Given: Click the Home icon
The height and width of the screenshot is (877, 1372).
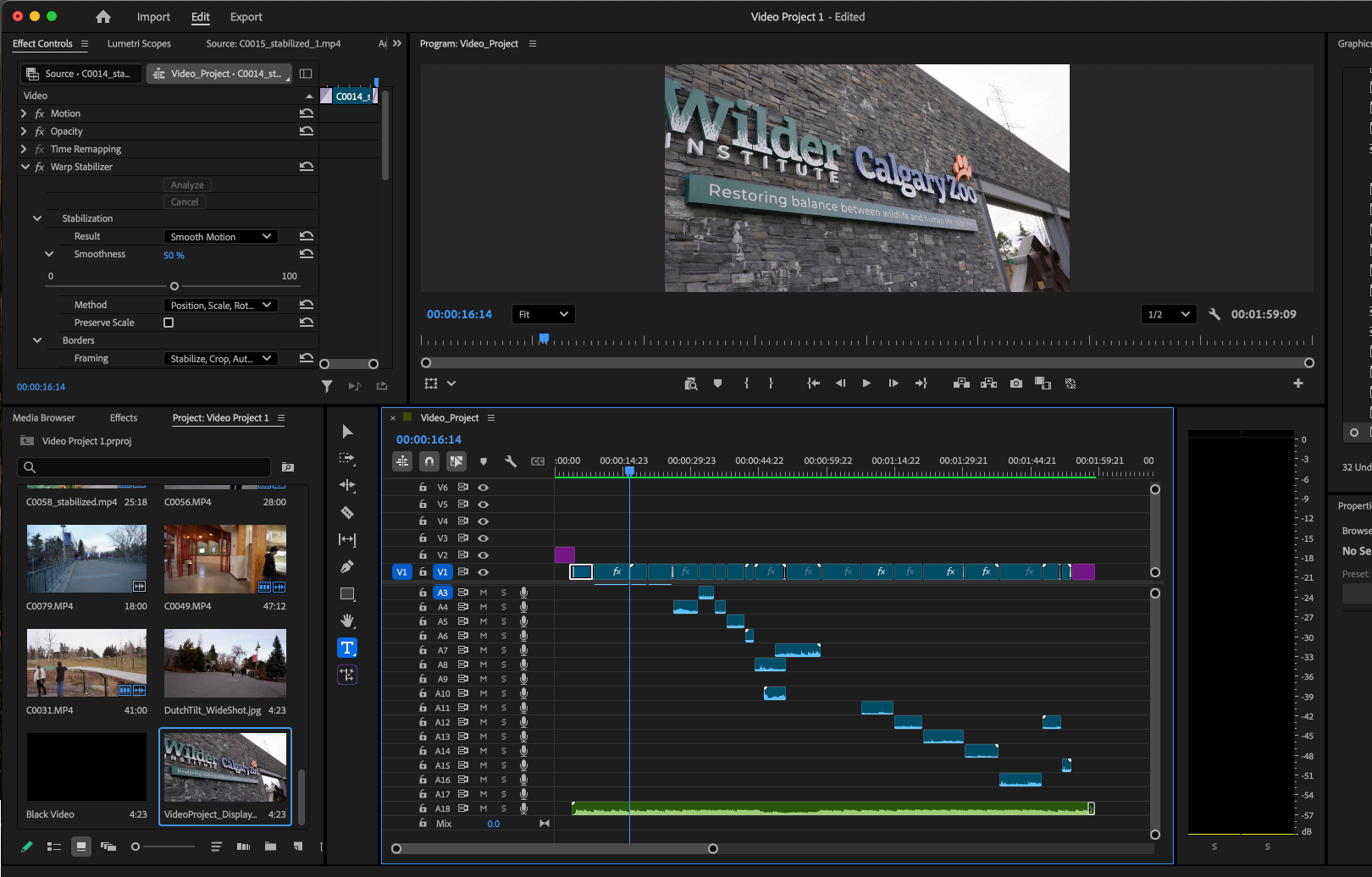Looking at the screenshot, I should (103, 17).
